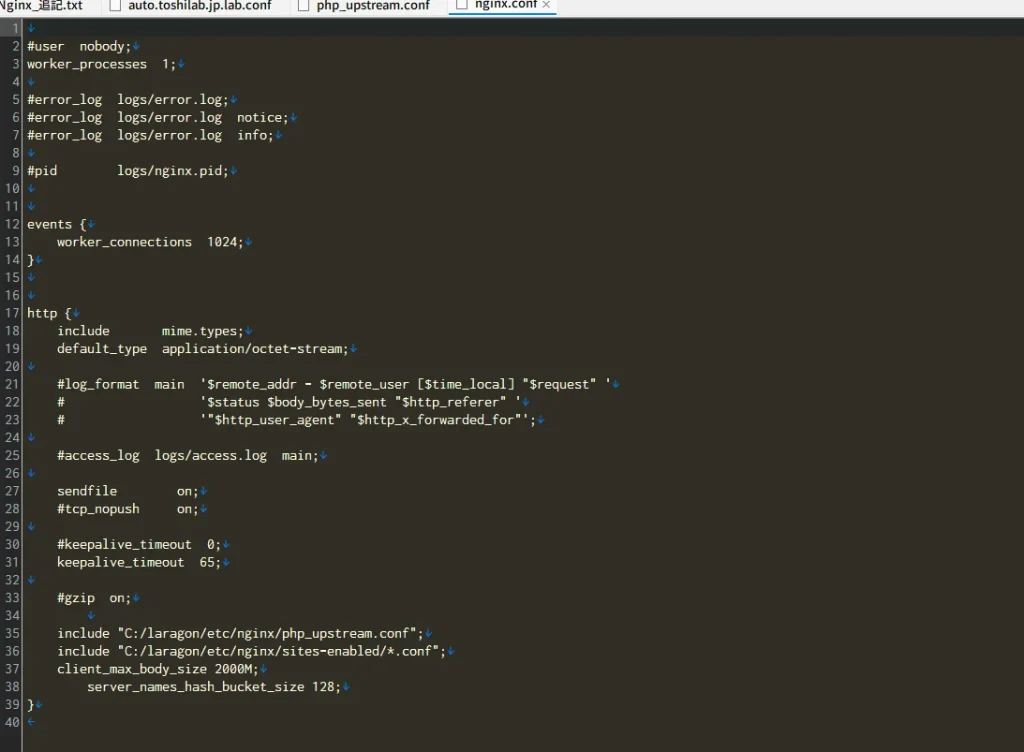Click the '#tcp_nopush on;' line

tap(127, 509)
